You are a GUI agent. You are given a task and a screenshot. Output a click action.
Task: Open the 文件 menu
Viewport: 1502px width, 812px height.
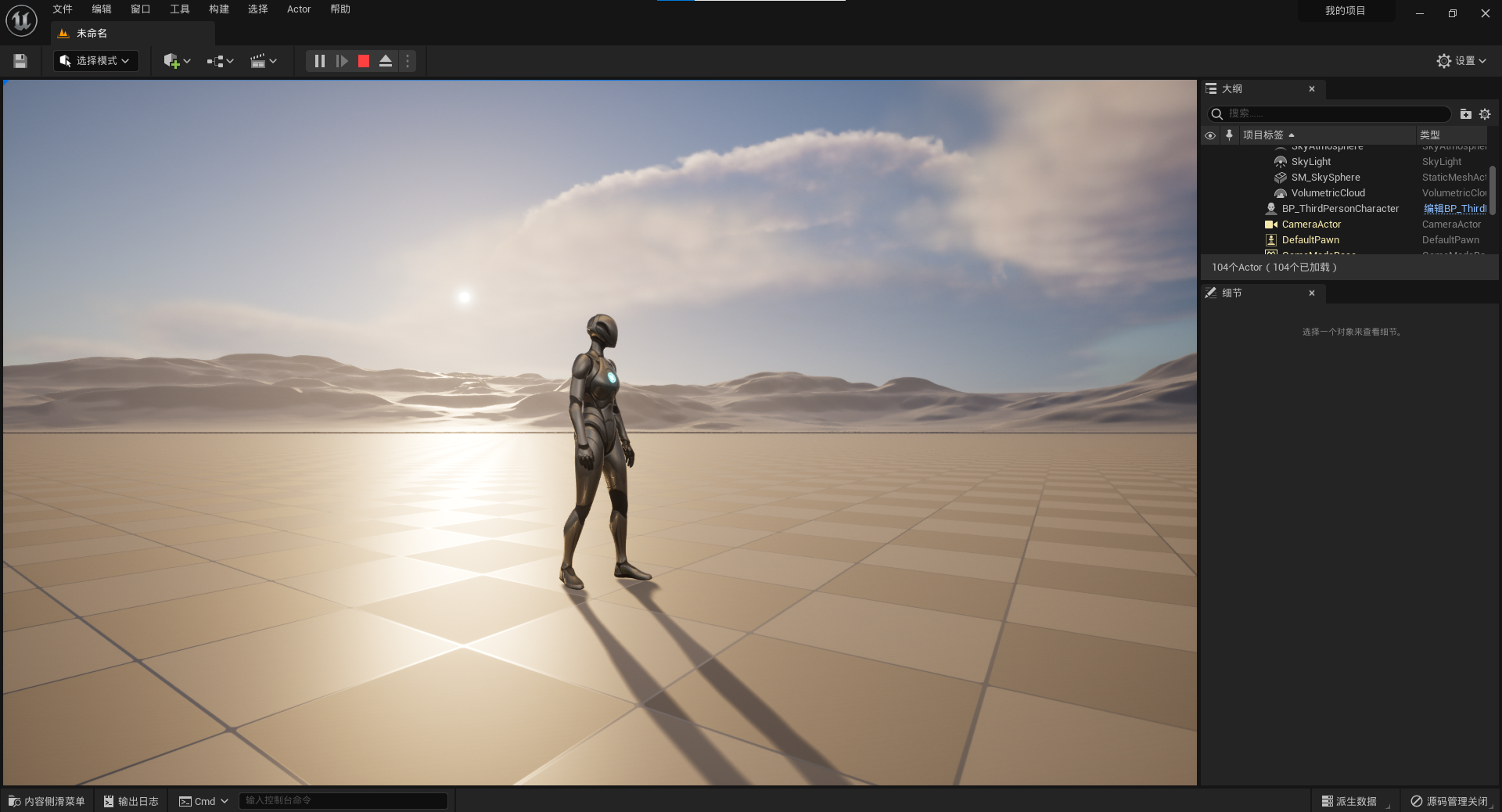click(x=63, y=9)
